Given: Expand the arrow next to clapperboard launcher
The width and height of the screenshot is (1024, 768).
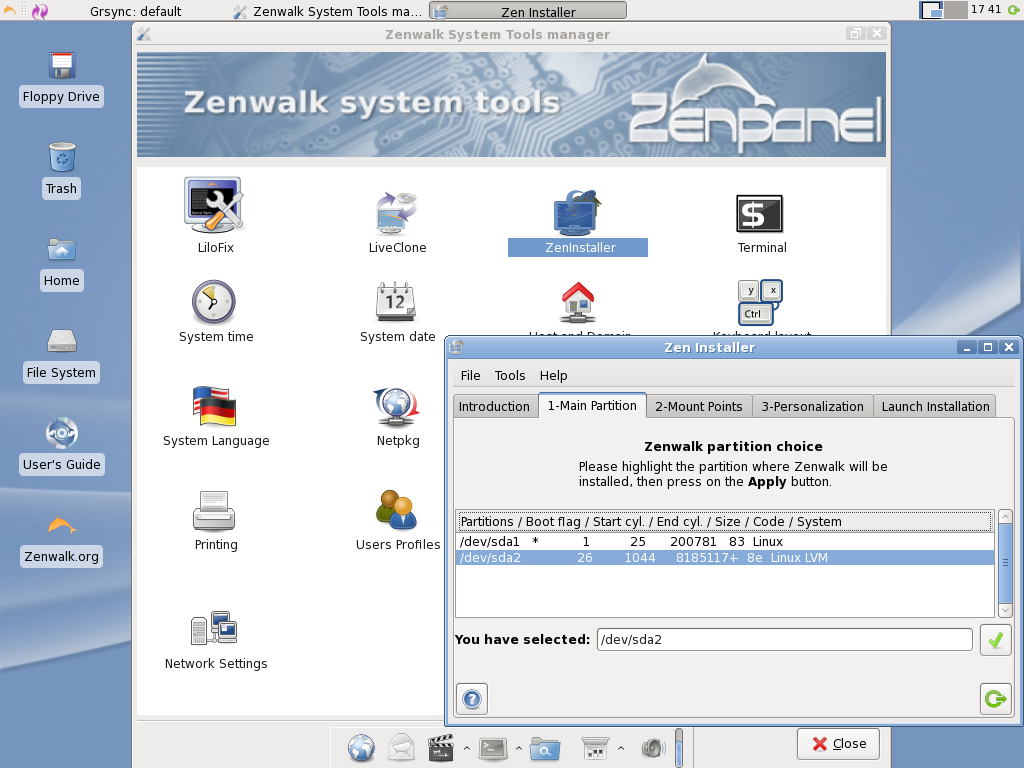Looking at the screenshot, I should [466, 748].
